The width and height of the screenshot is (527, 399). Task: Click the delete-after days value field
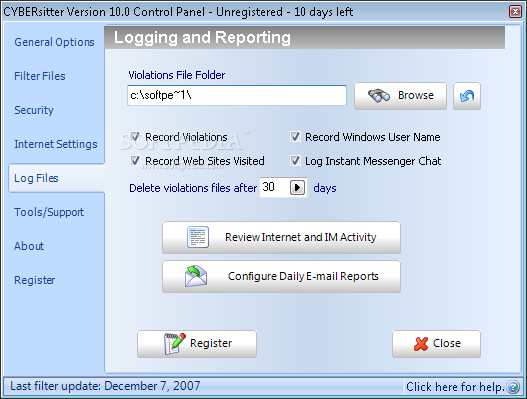click(x=274, y=187)
